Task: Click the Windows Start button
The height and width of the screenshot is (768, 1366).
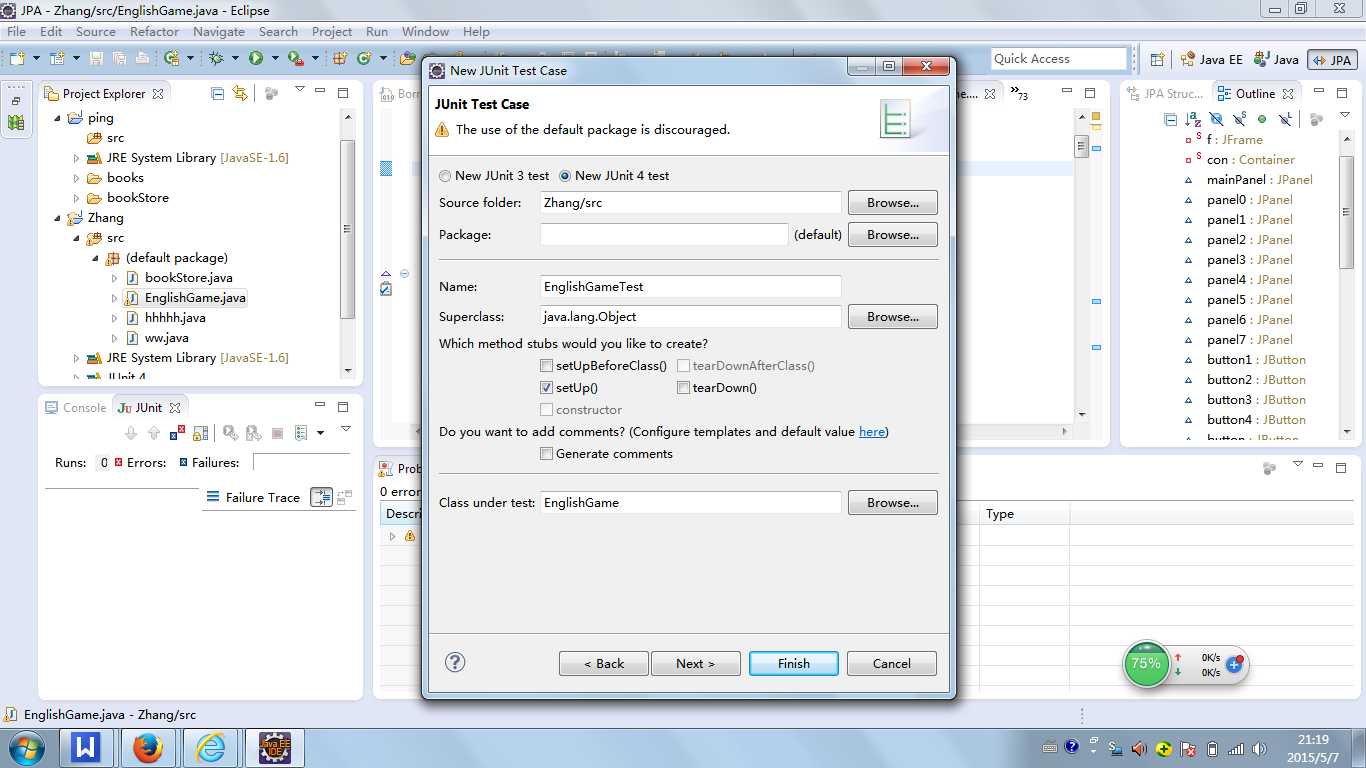Action: click(x=25, y=747)
